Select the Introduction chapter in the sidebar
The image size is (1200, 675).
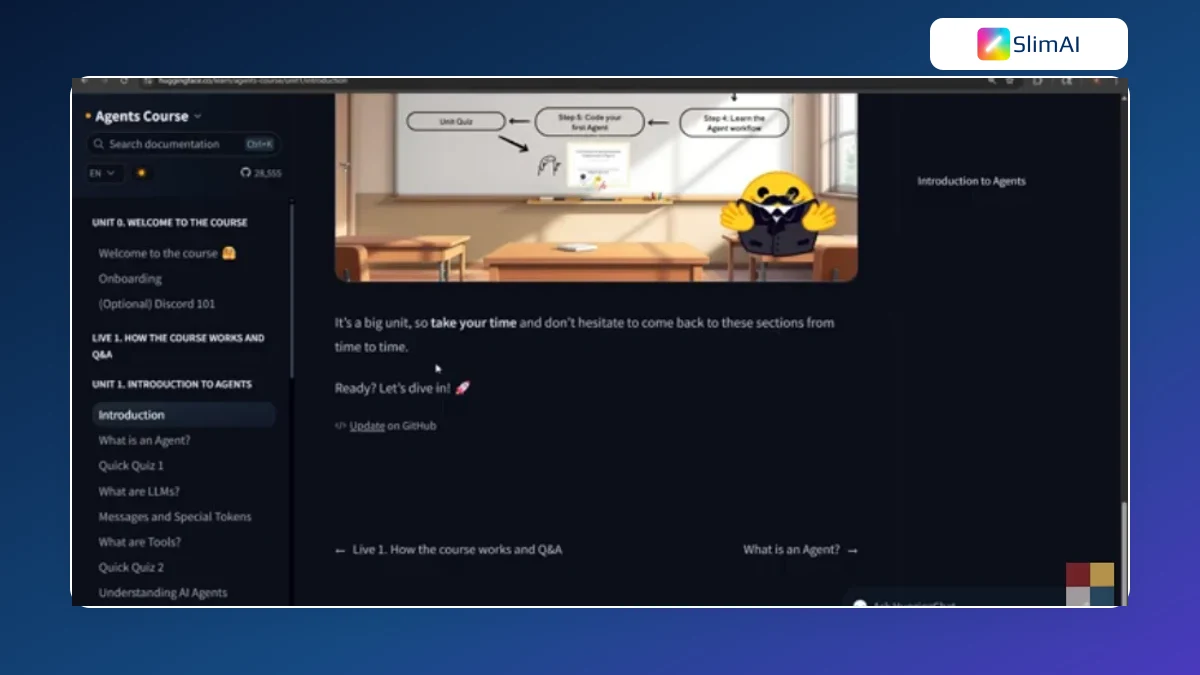(183, 415)
